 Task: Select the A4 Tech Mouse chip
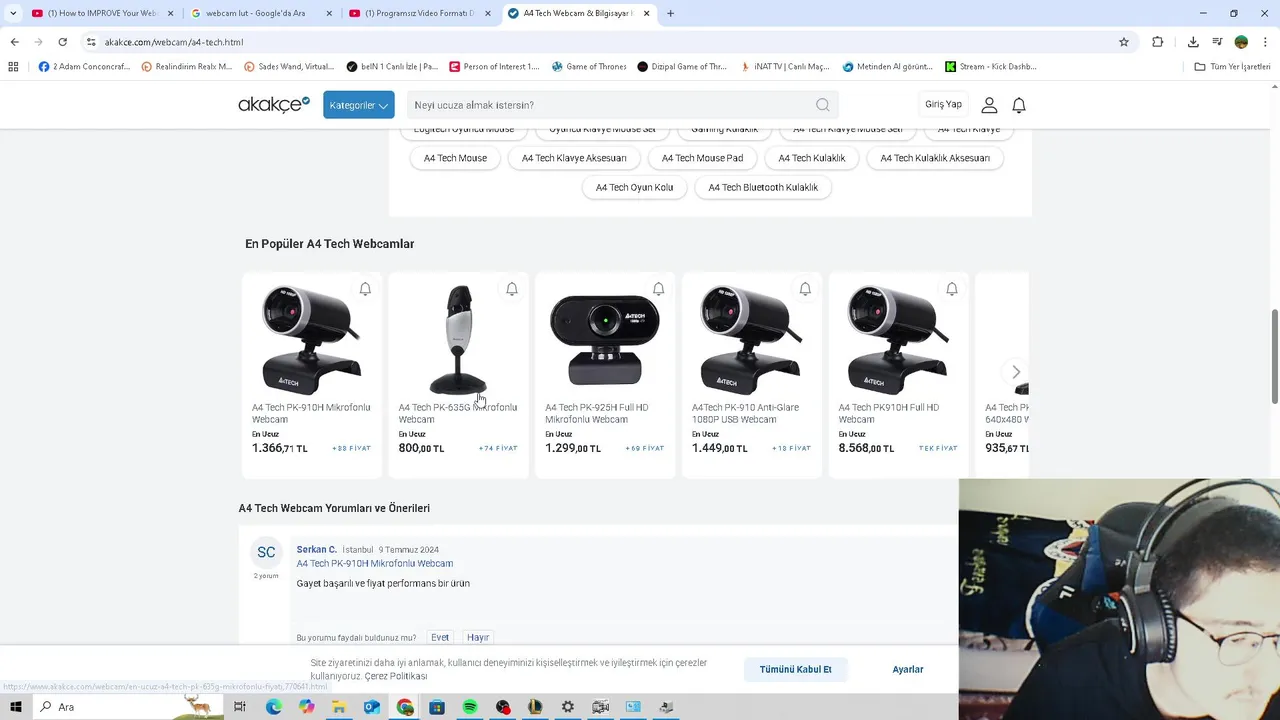coord(455,158)
